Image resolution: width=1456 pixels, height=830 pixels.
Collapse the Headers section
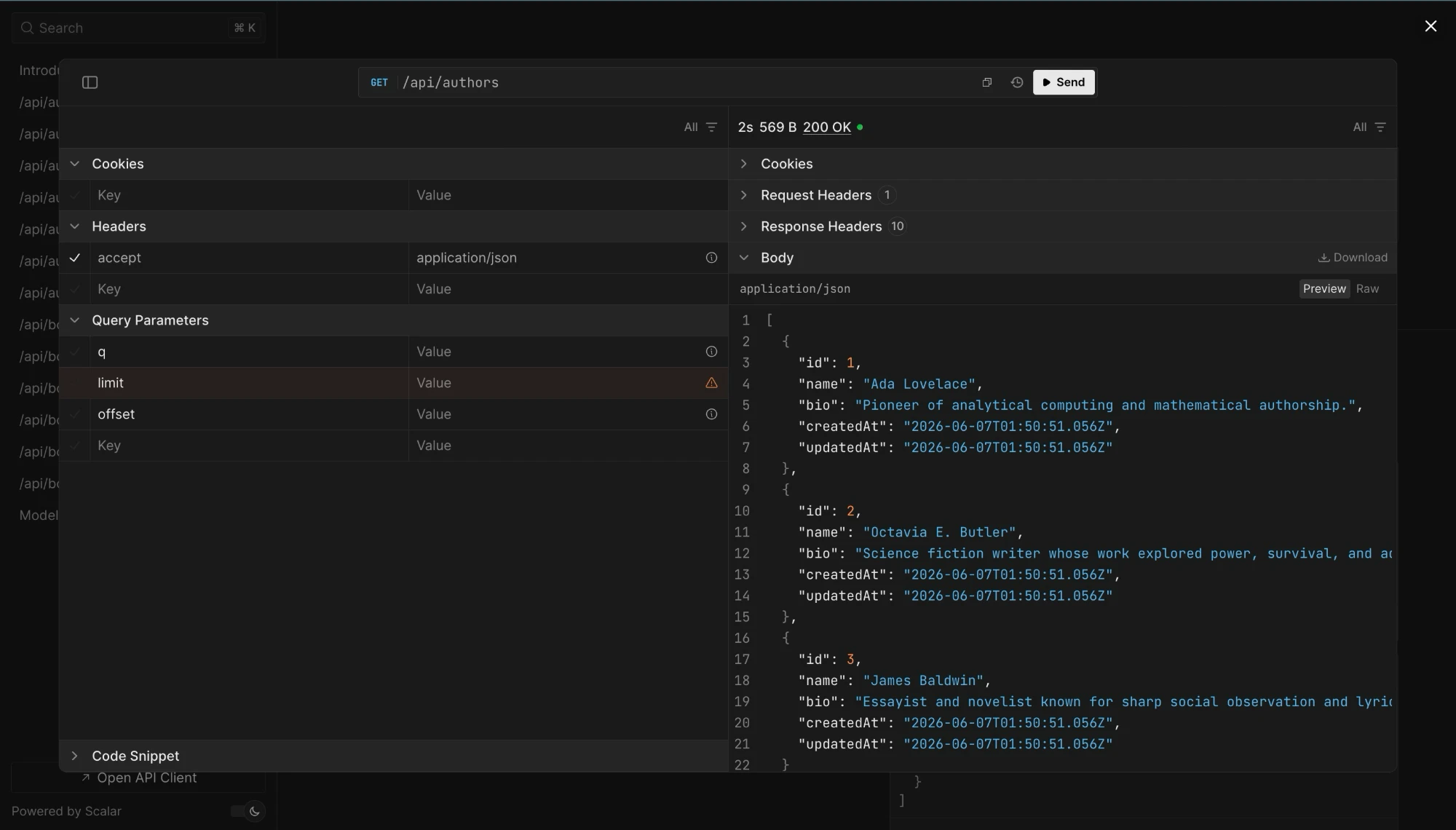(74, 226)
